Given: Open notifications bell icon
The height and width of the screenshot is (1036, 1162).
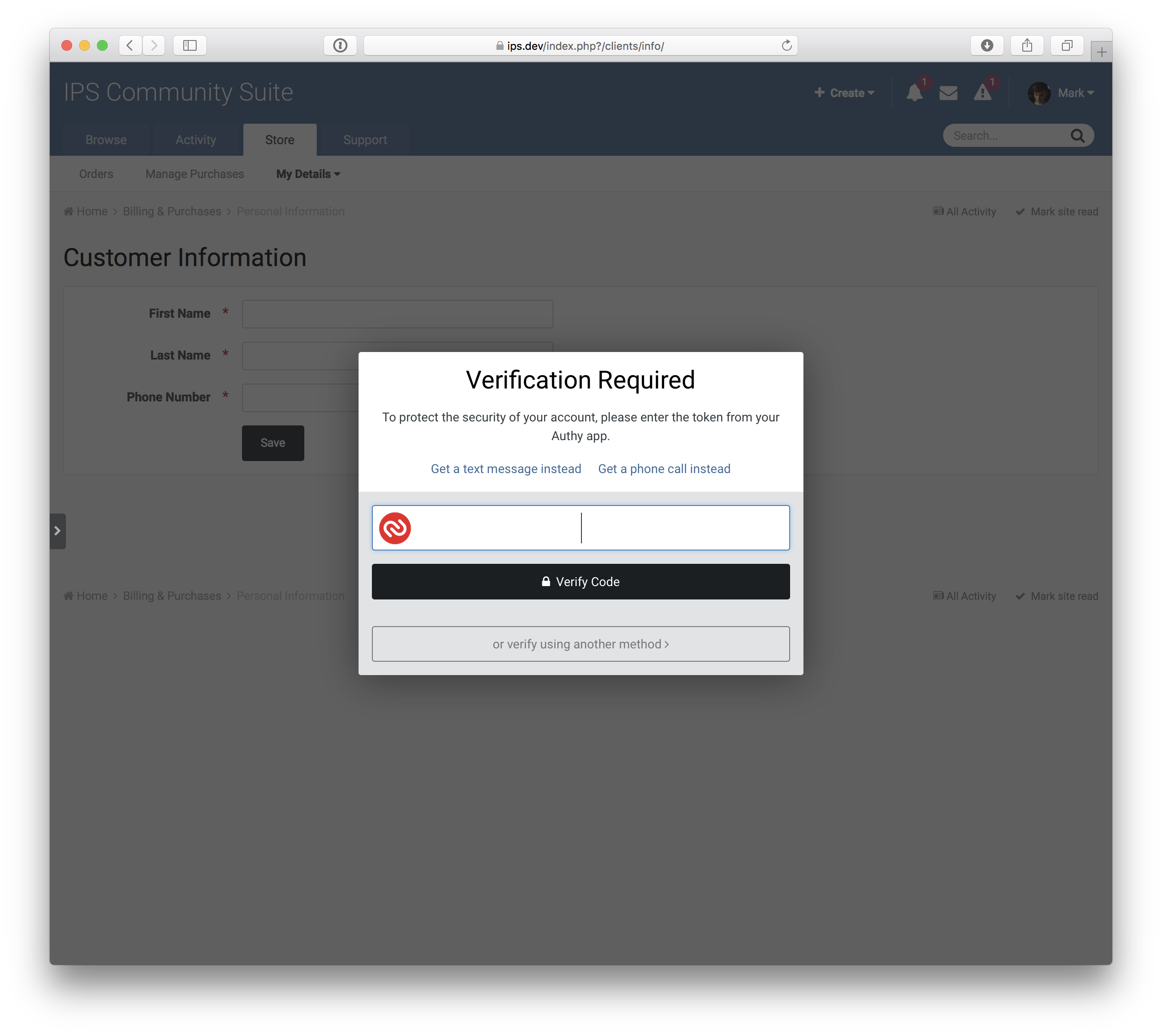Looking at the screenshot, I should click(915, 93).
